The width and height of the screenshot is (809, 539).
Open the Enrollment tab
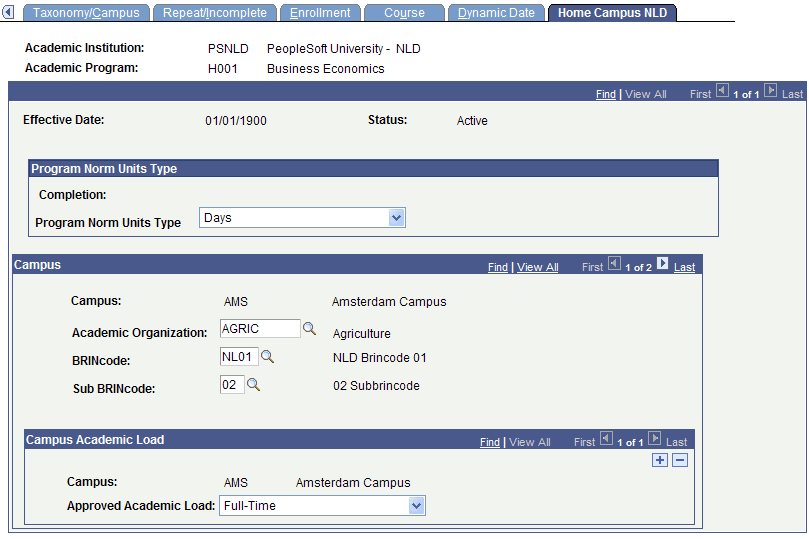(x=320, y=13)
